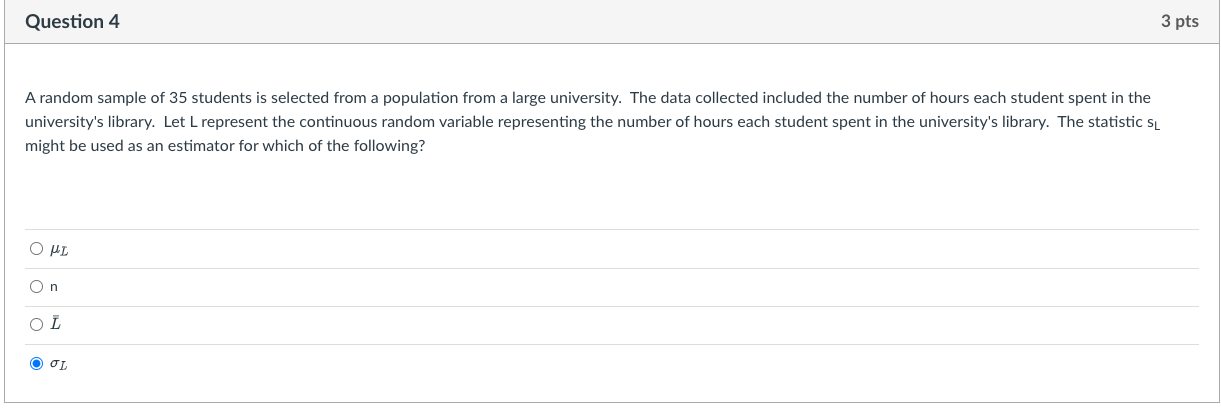Click the gray question header bar
The height and width of the screenshot is (420, 1221).
pyautogui.click(x=610, y=22)
